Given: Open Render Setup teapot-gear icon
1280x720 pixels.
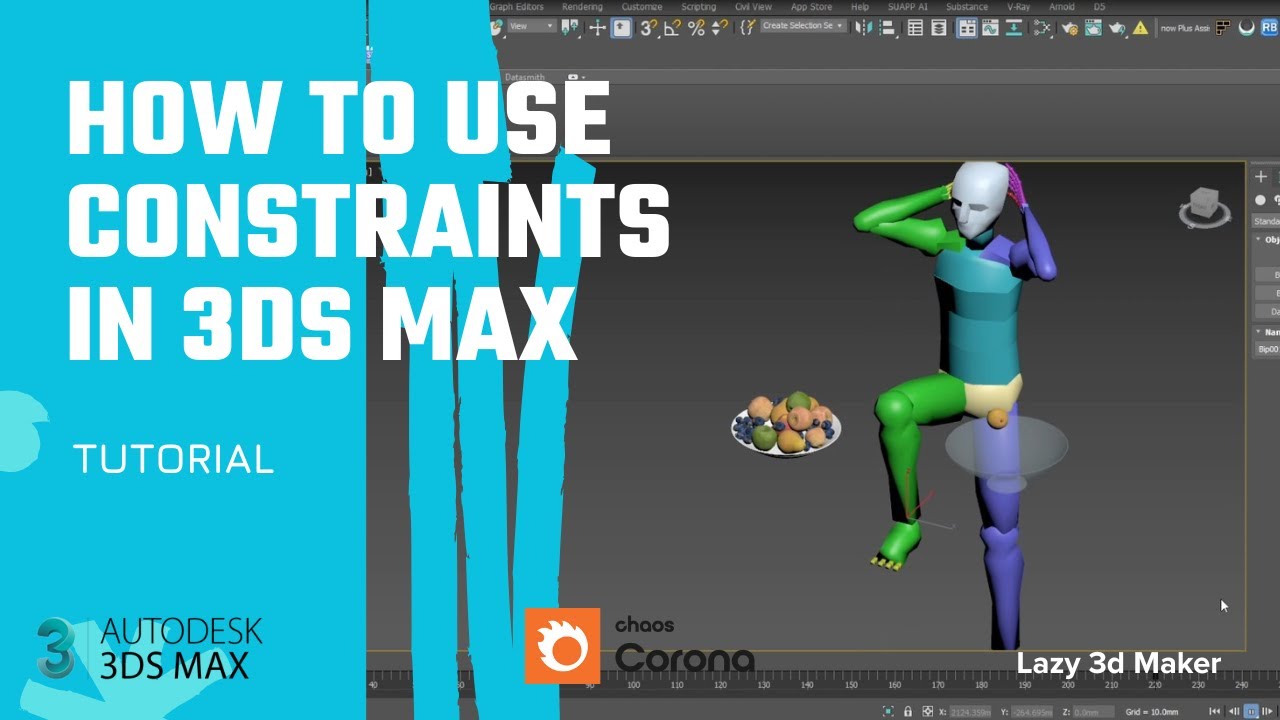Looking at the screenshot, I should pos(1070,28).
